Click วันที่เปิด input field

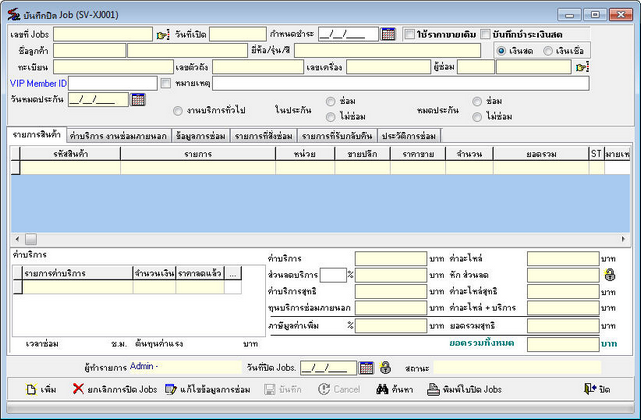click(238, 34)
